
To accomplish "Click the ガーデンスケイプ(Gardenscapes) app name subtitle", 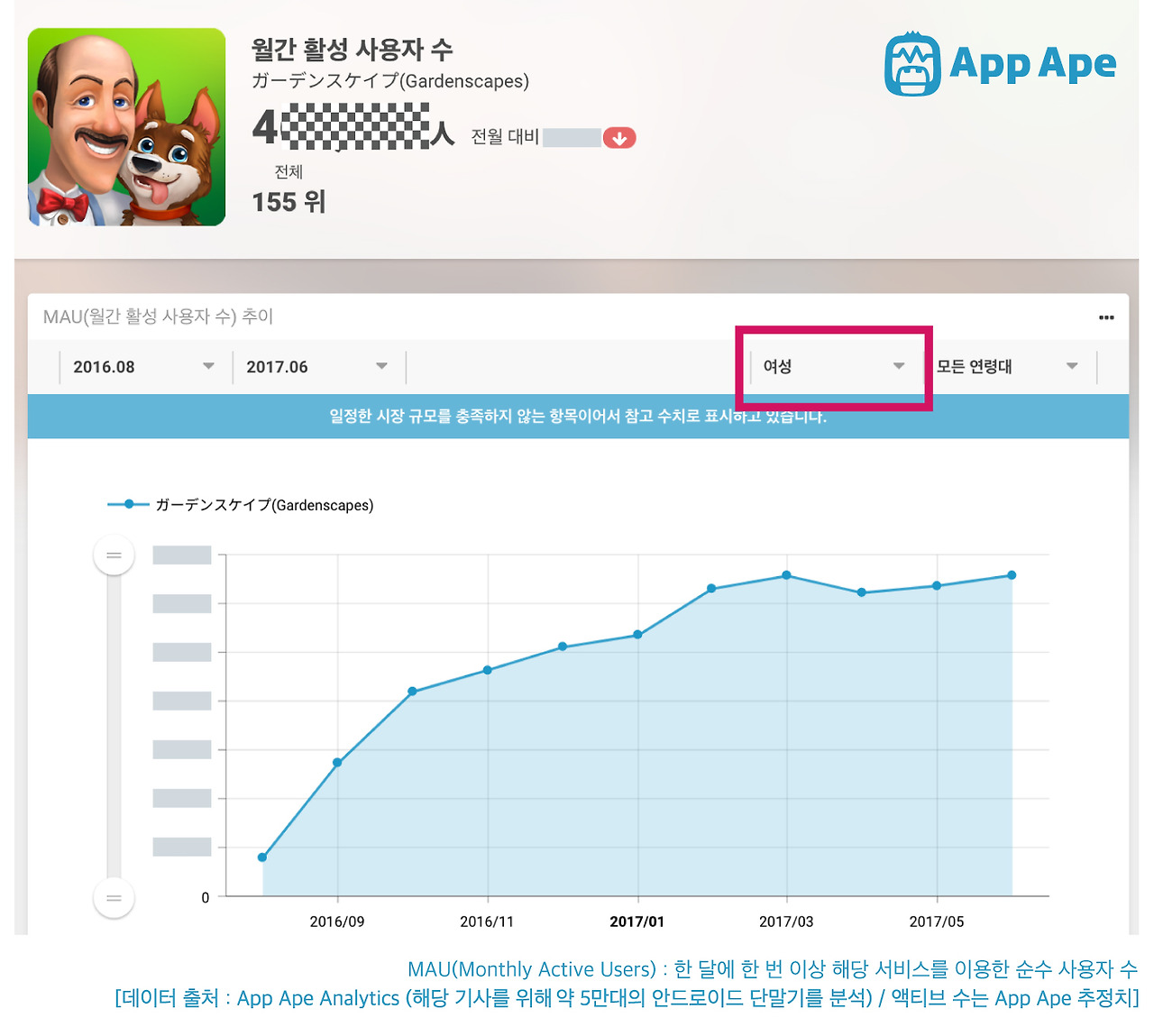I will [x=390, y=81].
